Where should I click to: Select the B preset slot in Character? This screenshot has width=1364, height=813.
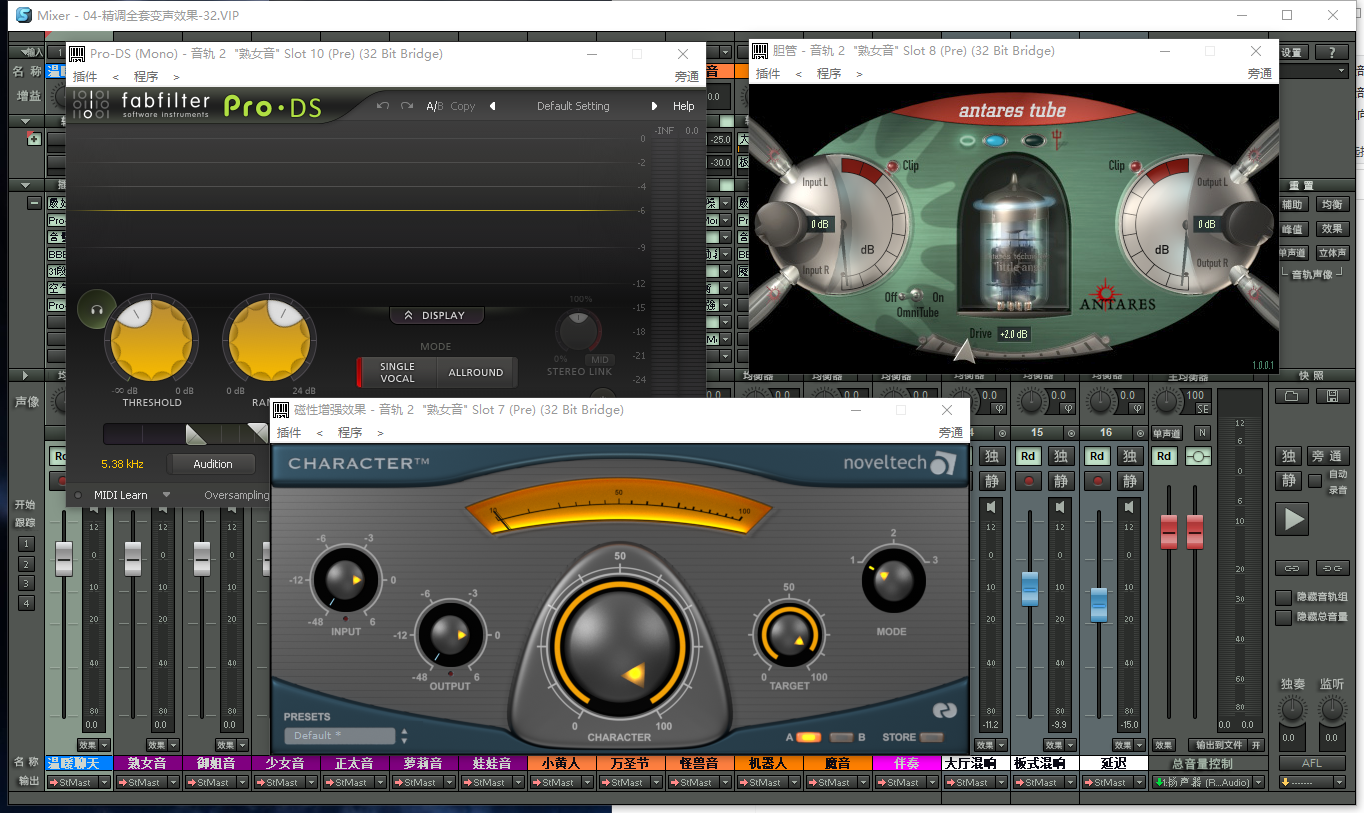coord(842,737)
